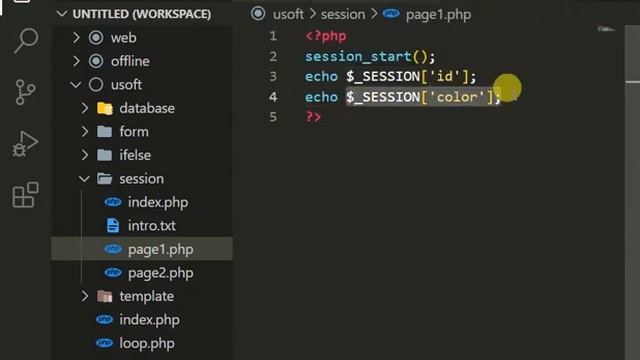Image resolution: width=640 pixels, height=360 pixels.
Task: Click the form folder icon
Action: (104, 131)
